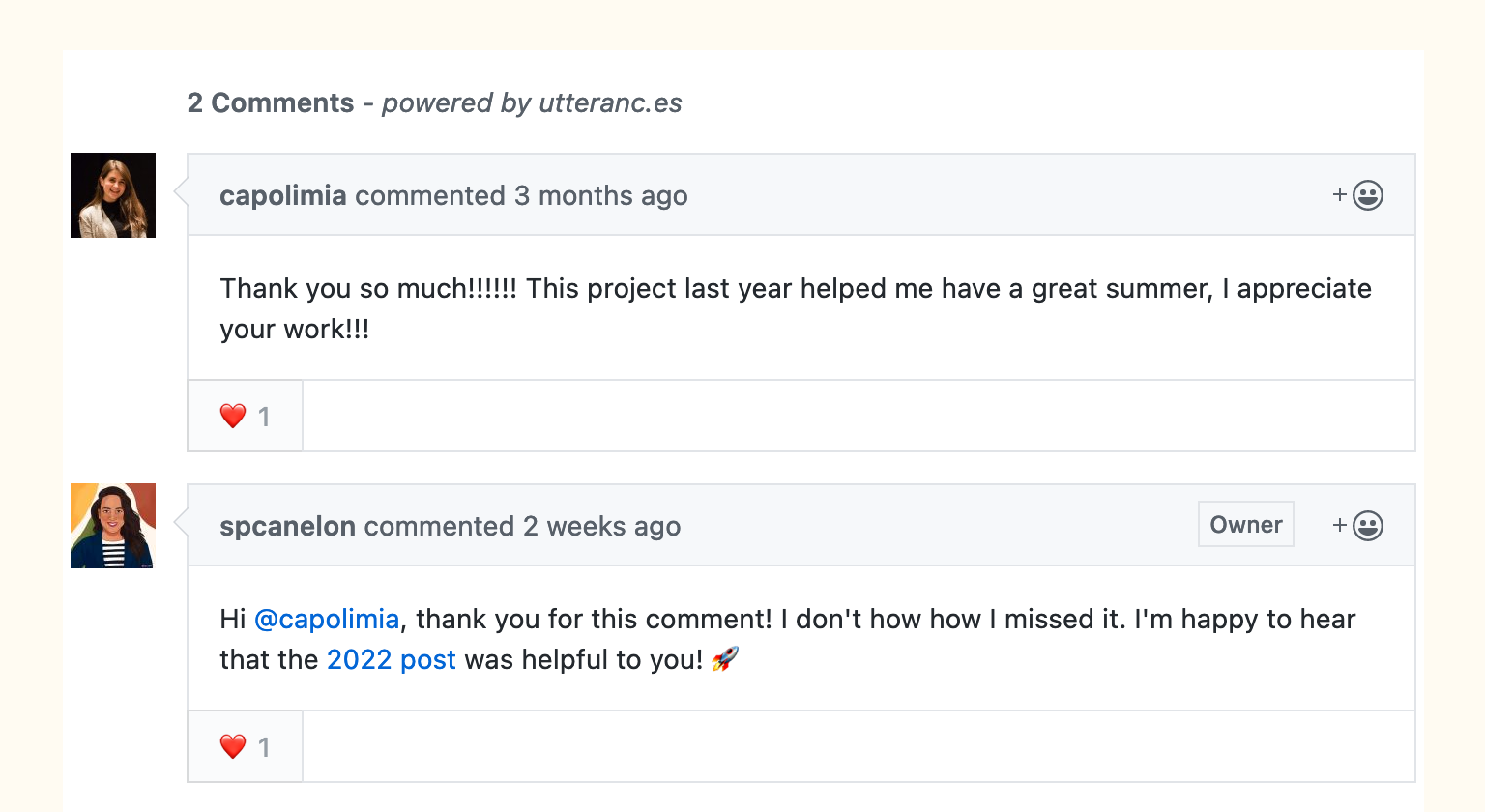Open the capolimia username link
The image size is (1485, 812).
coord(282,195)
